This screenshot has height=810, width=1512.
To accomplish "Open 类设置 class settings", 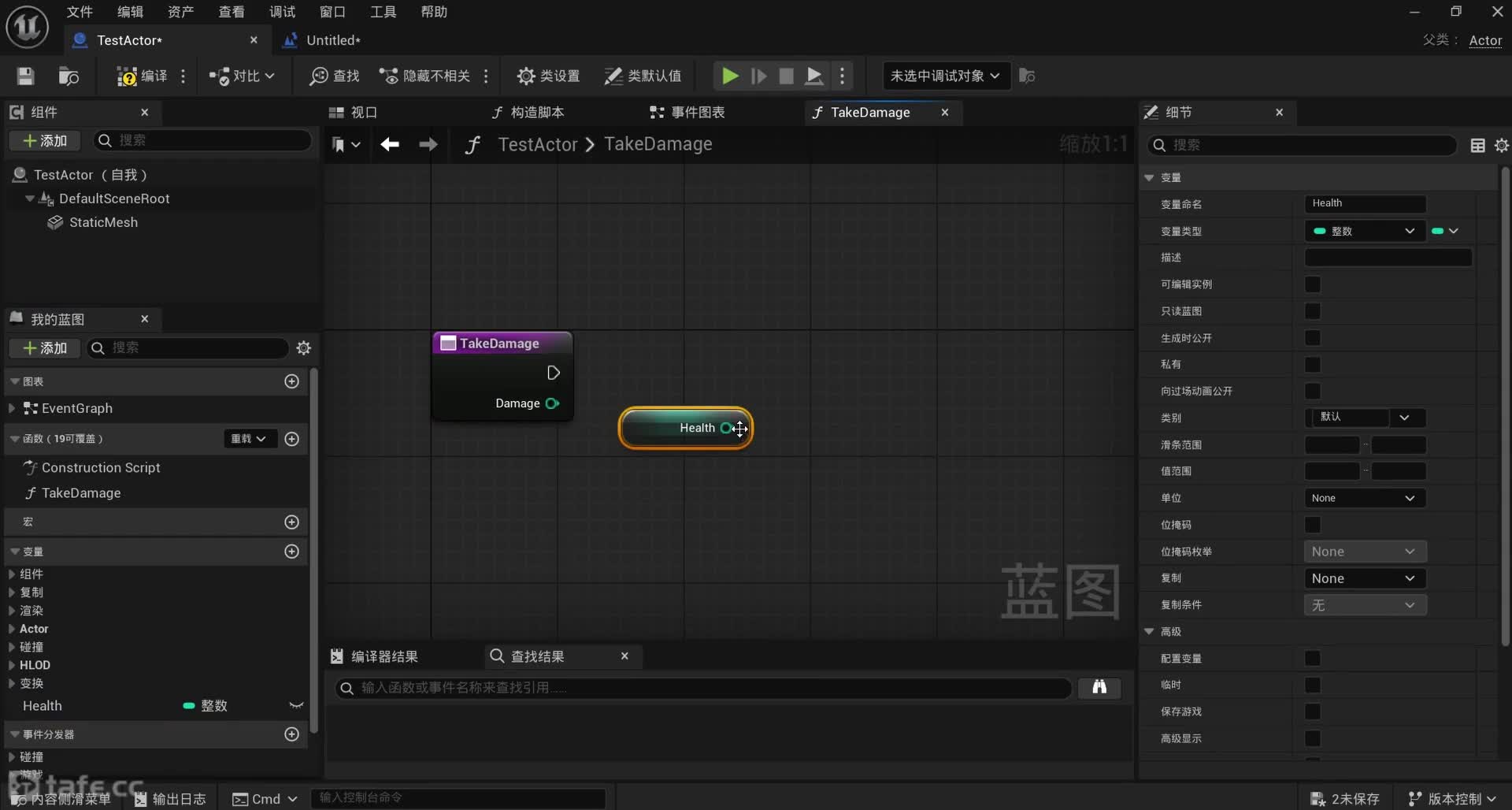I will coord(548,76).
